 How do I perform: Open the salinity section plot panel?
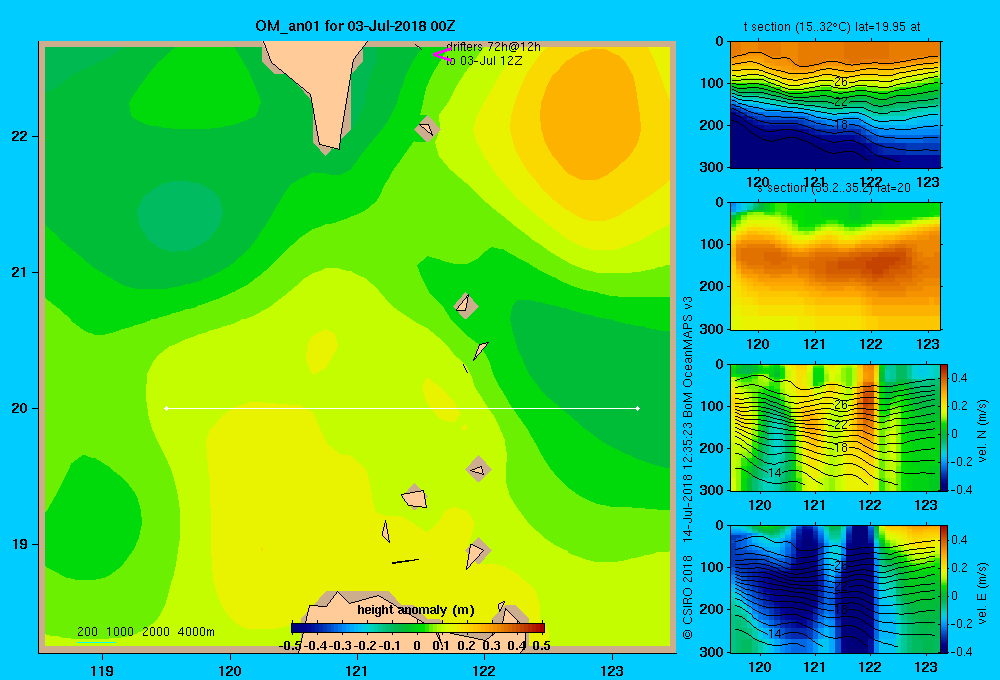835,266
